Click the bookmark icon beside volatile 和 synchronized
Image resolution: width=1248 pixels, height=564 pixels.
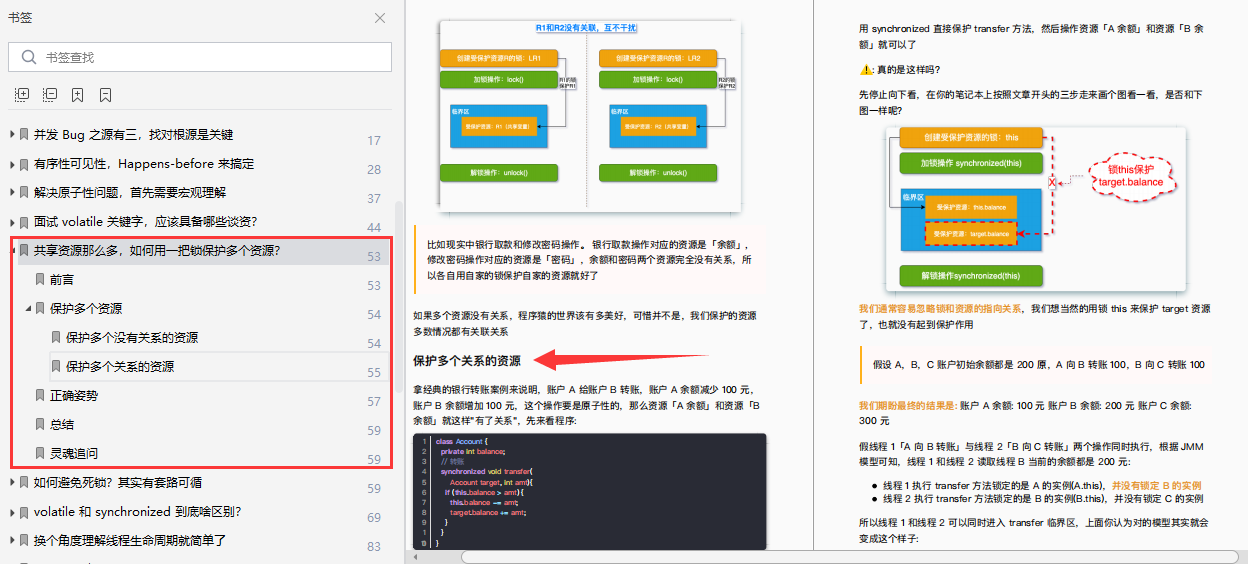point(24,511)
